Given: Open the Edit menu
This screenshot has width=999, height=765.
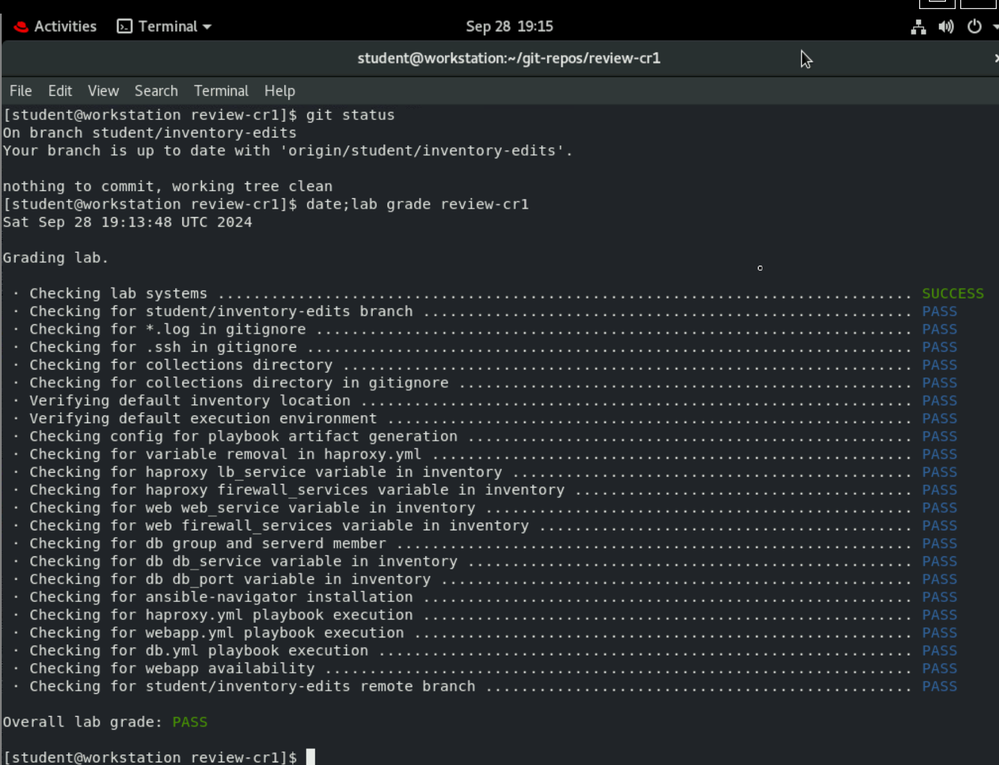Looking at the screenshot, I should (60, 91).
